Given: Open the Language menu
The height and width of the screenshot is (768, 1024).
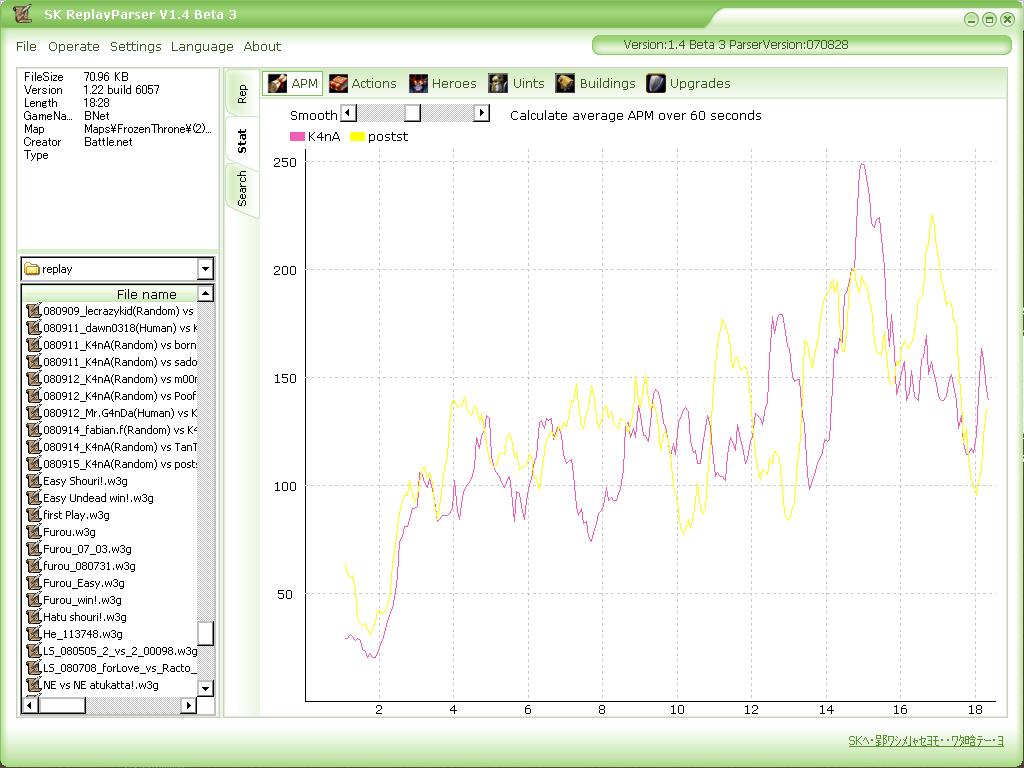Looking at the screenshot, I should [202, 46].
